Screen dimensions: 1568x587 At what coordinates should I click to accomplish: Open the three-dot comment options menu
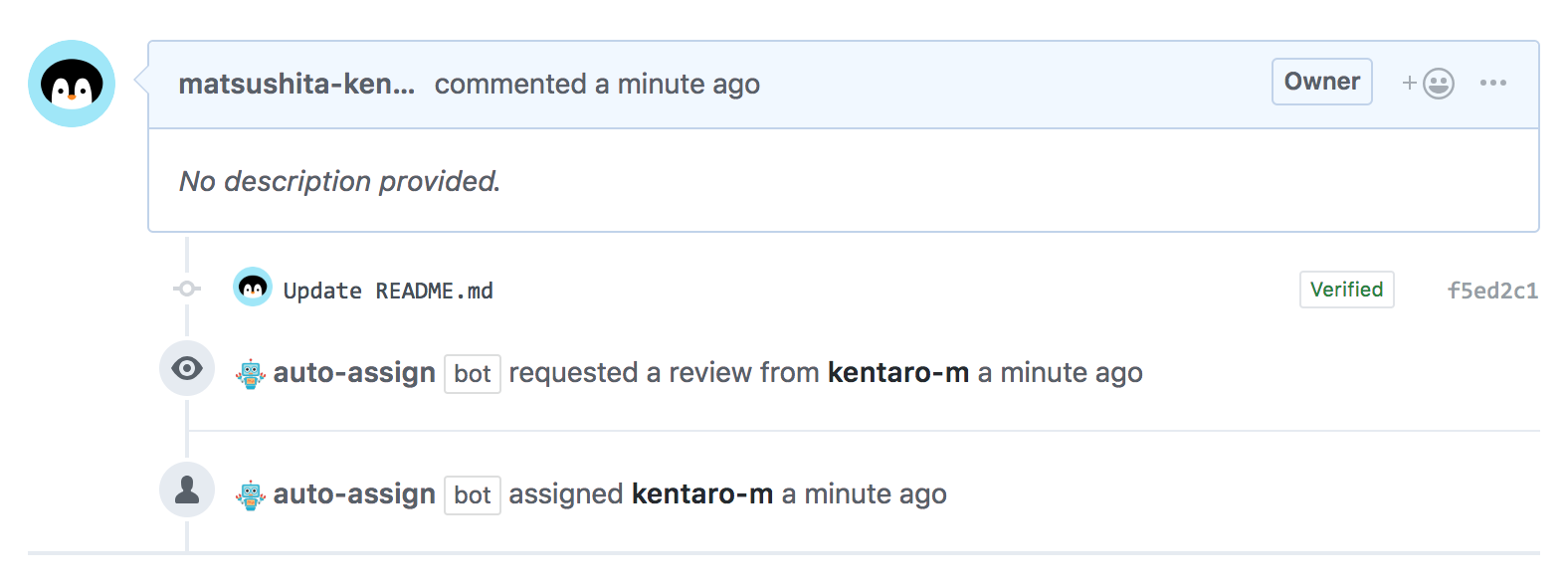click(x=1492, y=84)
